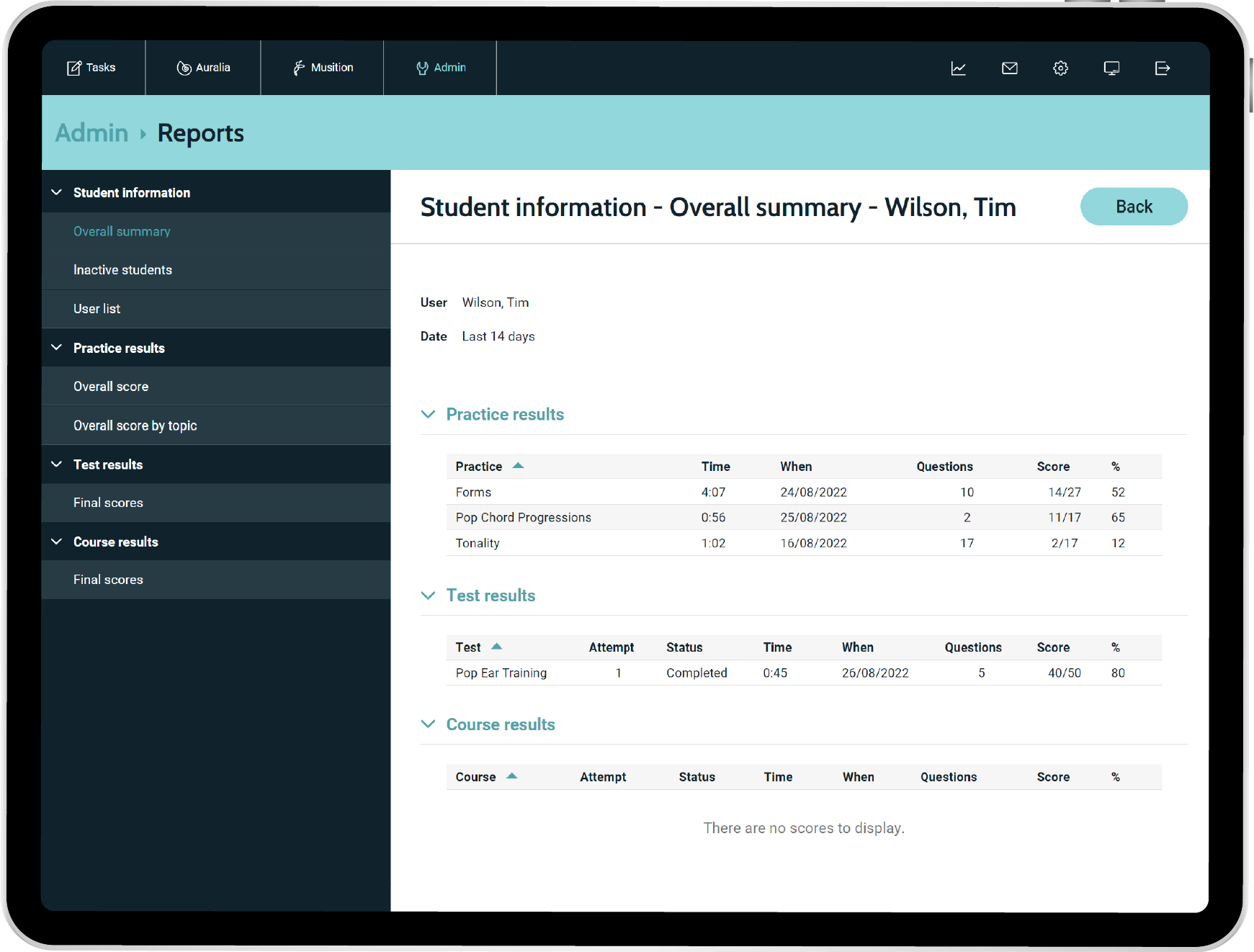
Task: Collapse the Student information sidebar section
Action: pos(57,192)
